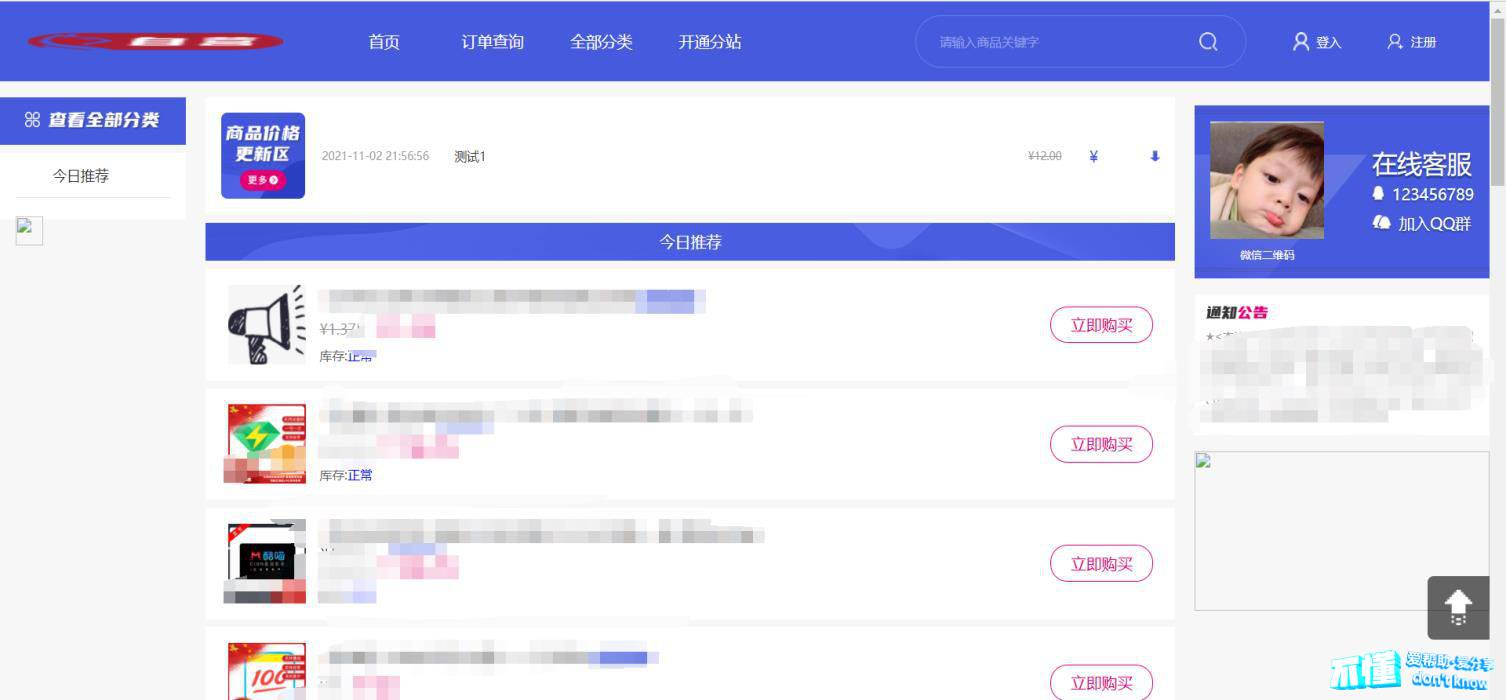Viewport: 1506px width, 700px height.
Task: Click the login user icon
Action: click(1301, 41)
